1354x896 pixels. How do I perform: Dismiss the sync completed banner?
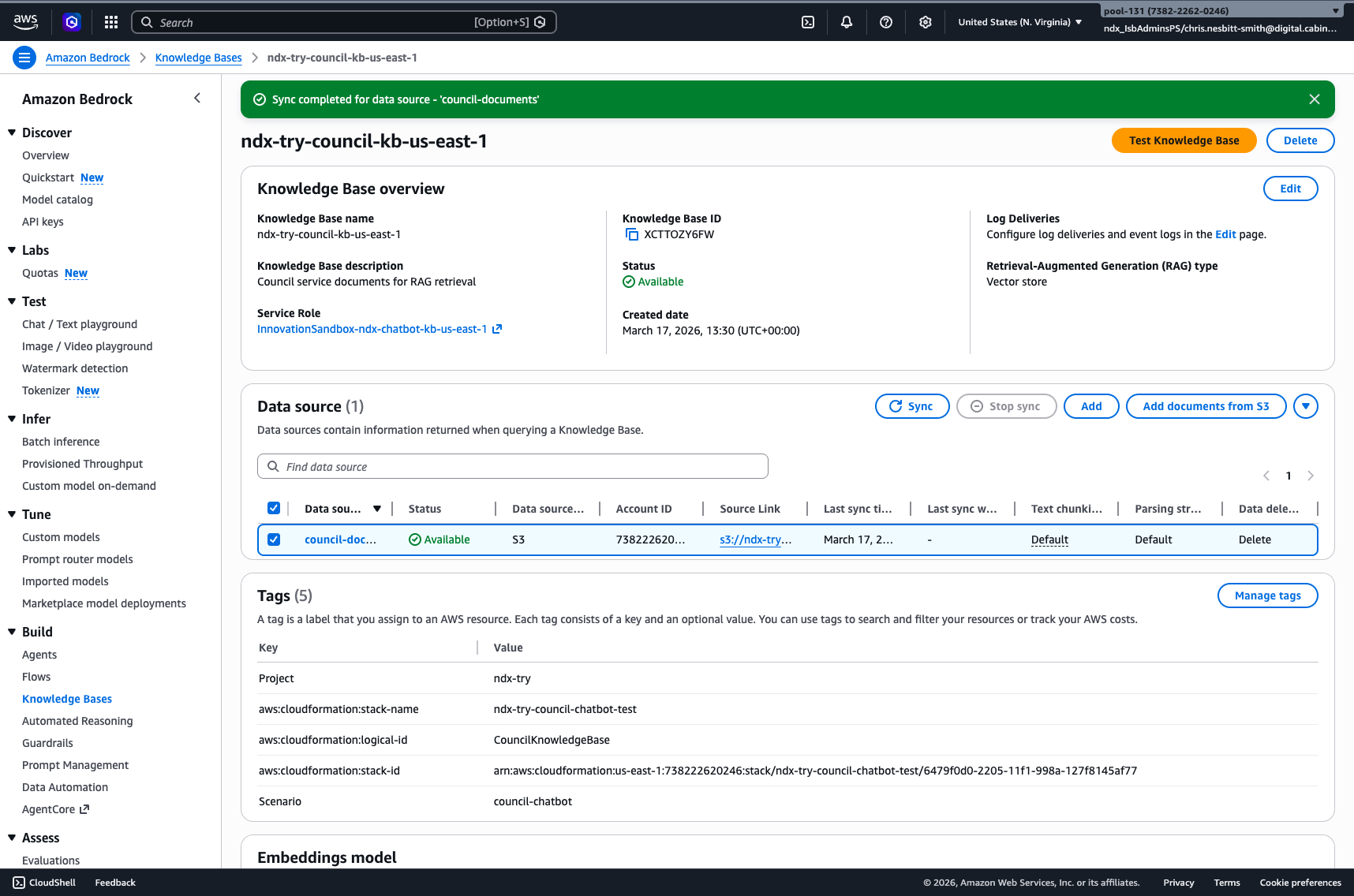[1314, 99]
